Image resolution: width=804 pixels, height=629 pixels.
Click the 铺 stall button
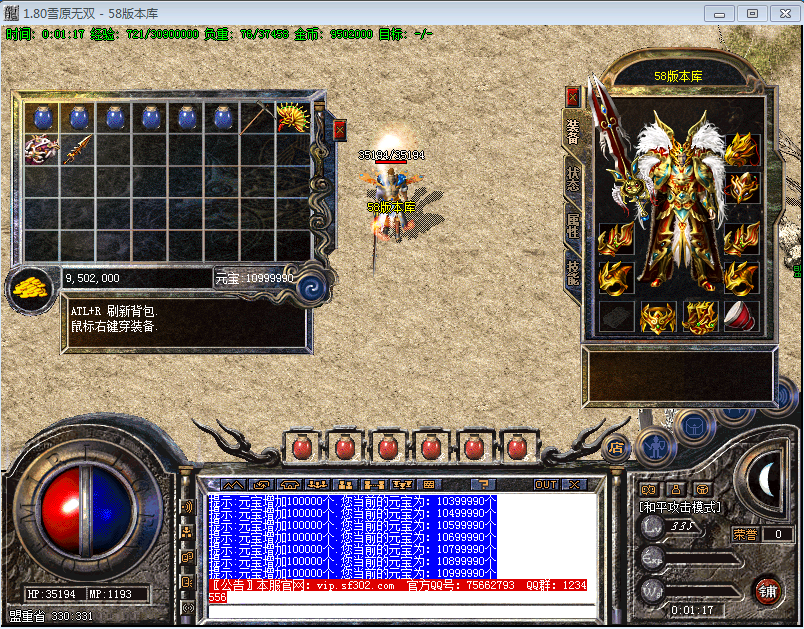click(x=768, y=592)
